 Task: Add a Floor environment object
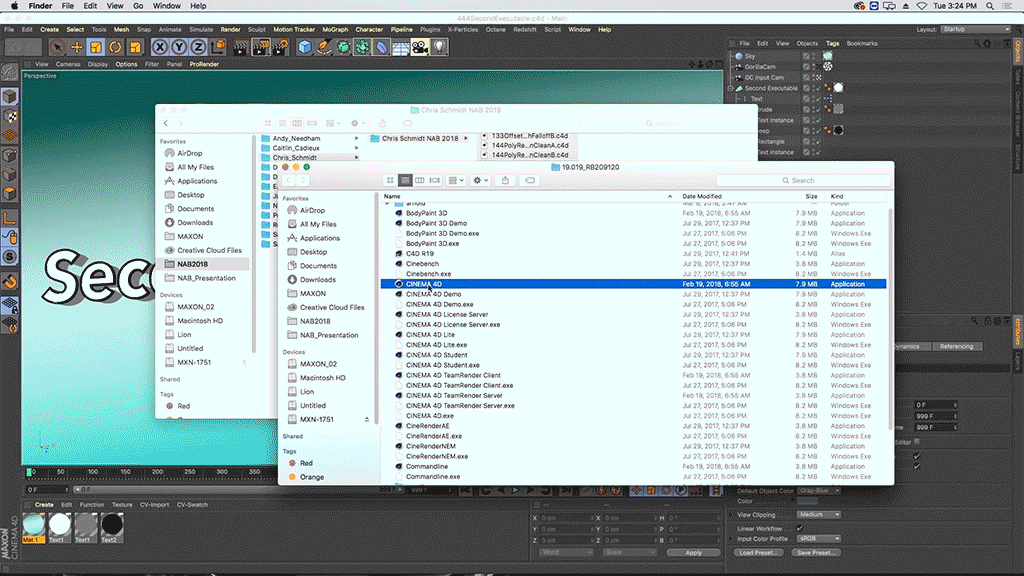(x=401, y=47)
